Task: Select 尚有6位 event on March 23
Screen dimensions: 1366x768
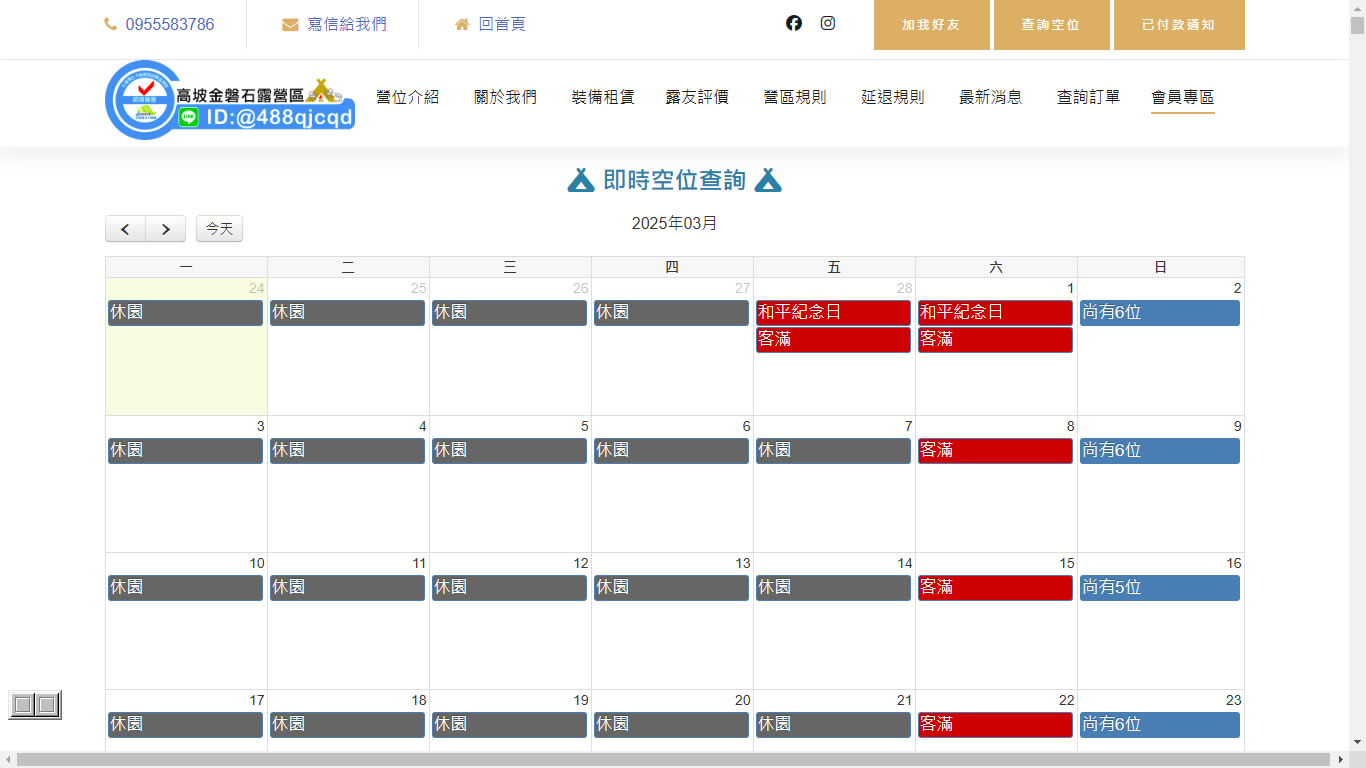Action: click(x=1160, y=725)
